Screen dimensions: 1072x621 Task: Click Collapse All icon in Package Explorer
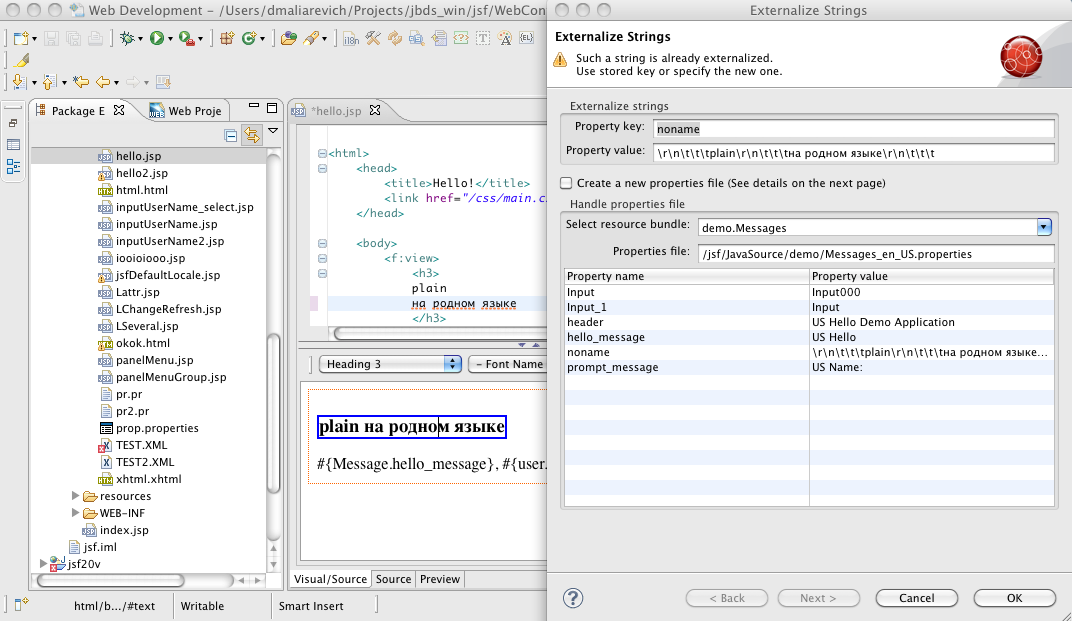[230, 135]
